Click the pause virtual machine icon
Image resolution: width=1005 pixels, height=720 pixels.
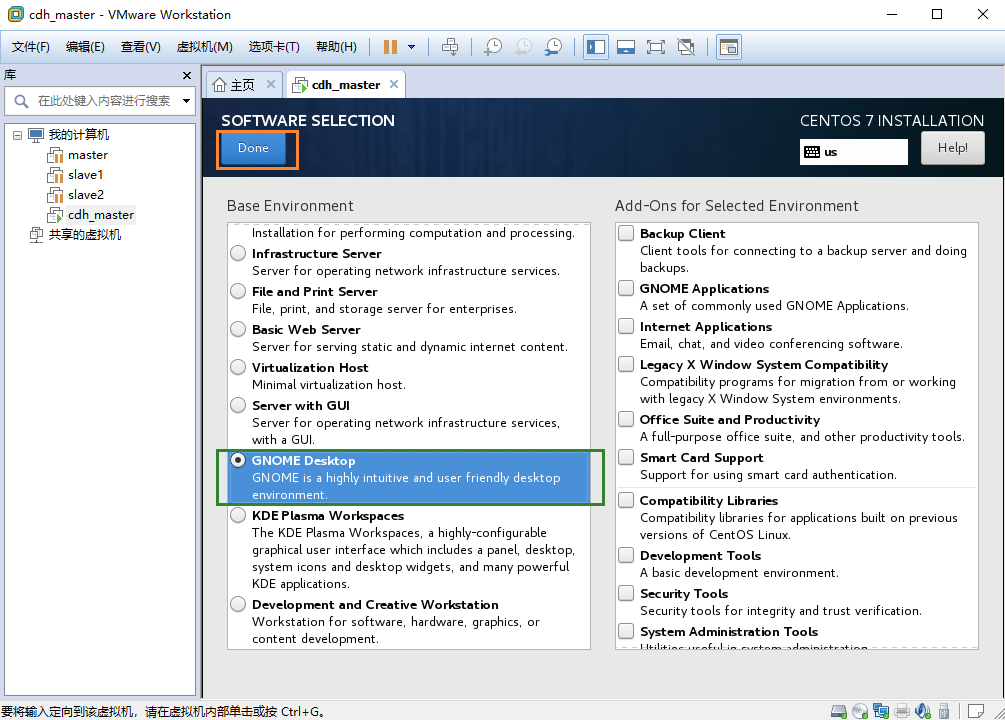[390, 47]
